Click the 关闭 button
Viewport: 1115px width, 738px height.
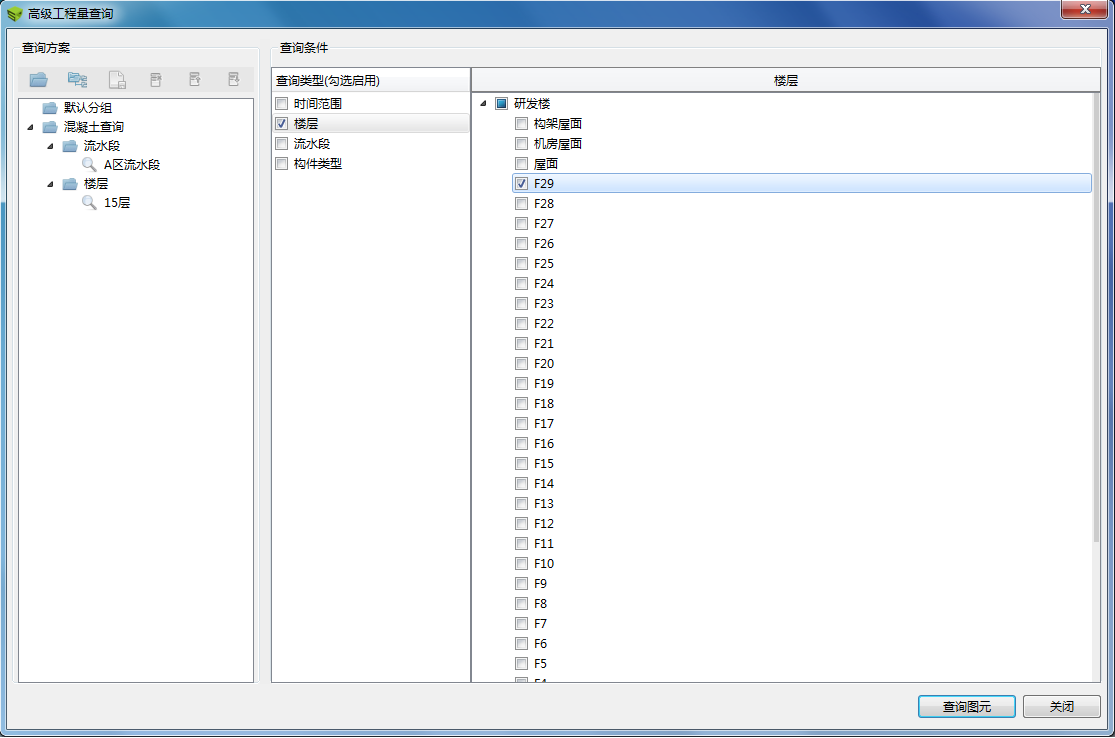(1062, 707)
